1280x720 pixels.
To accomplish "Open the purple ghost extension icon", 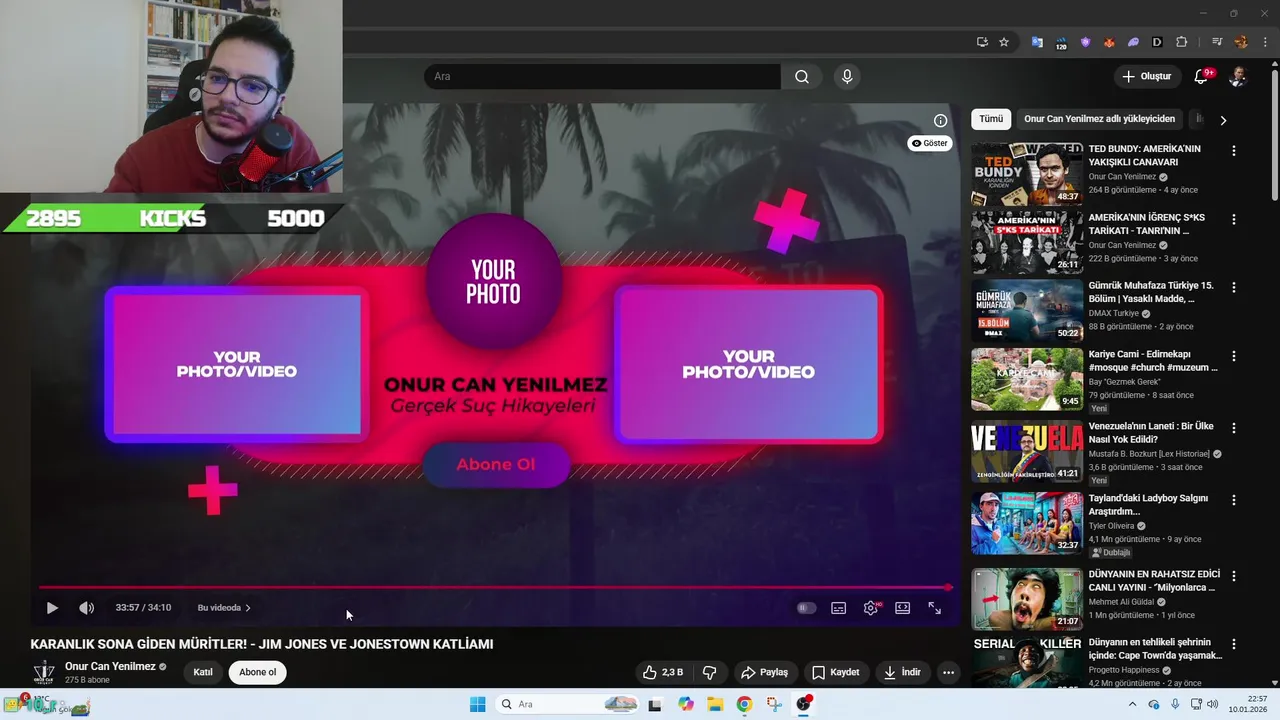I will click(x=1133, y=42).
